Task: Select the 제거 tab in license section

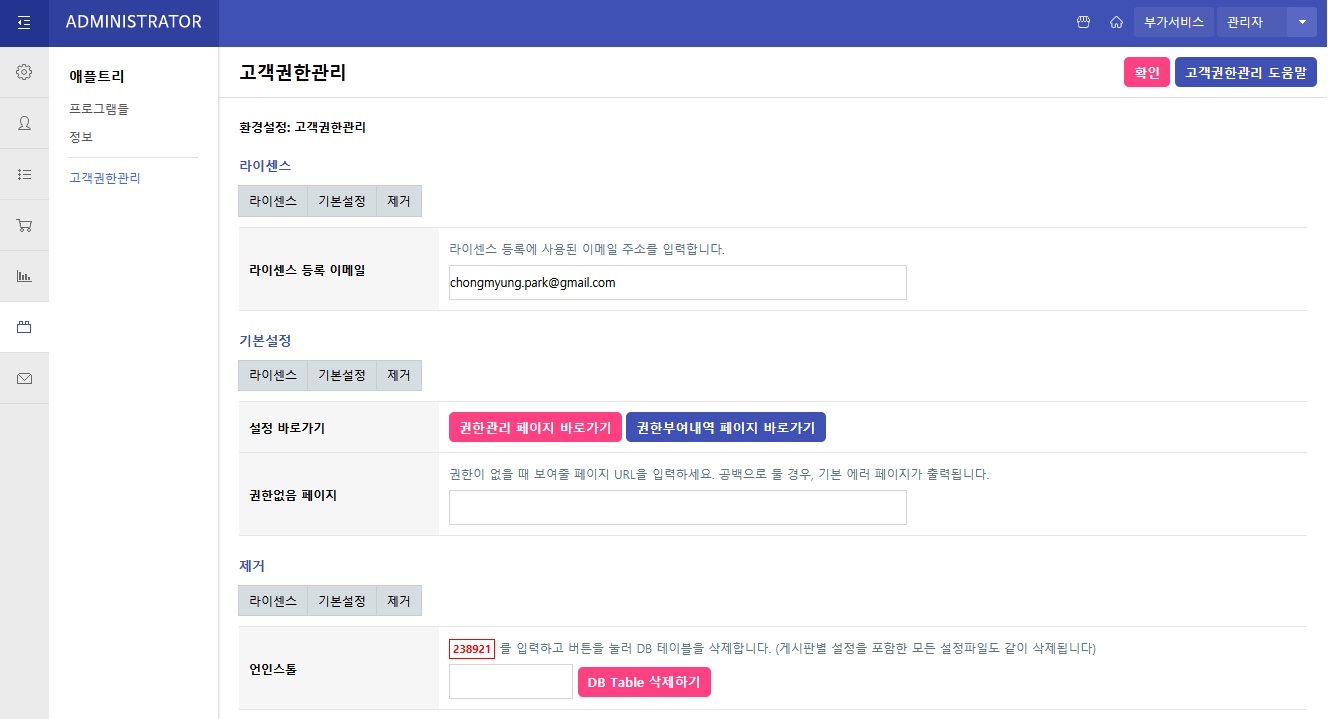Action: [398, 200]
